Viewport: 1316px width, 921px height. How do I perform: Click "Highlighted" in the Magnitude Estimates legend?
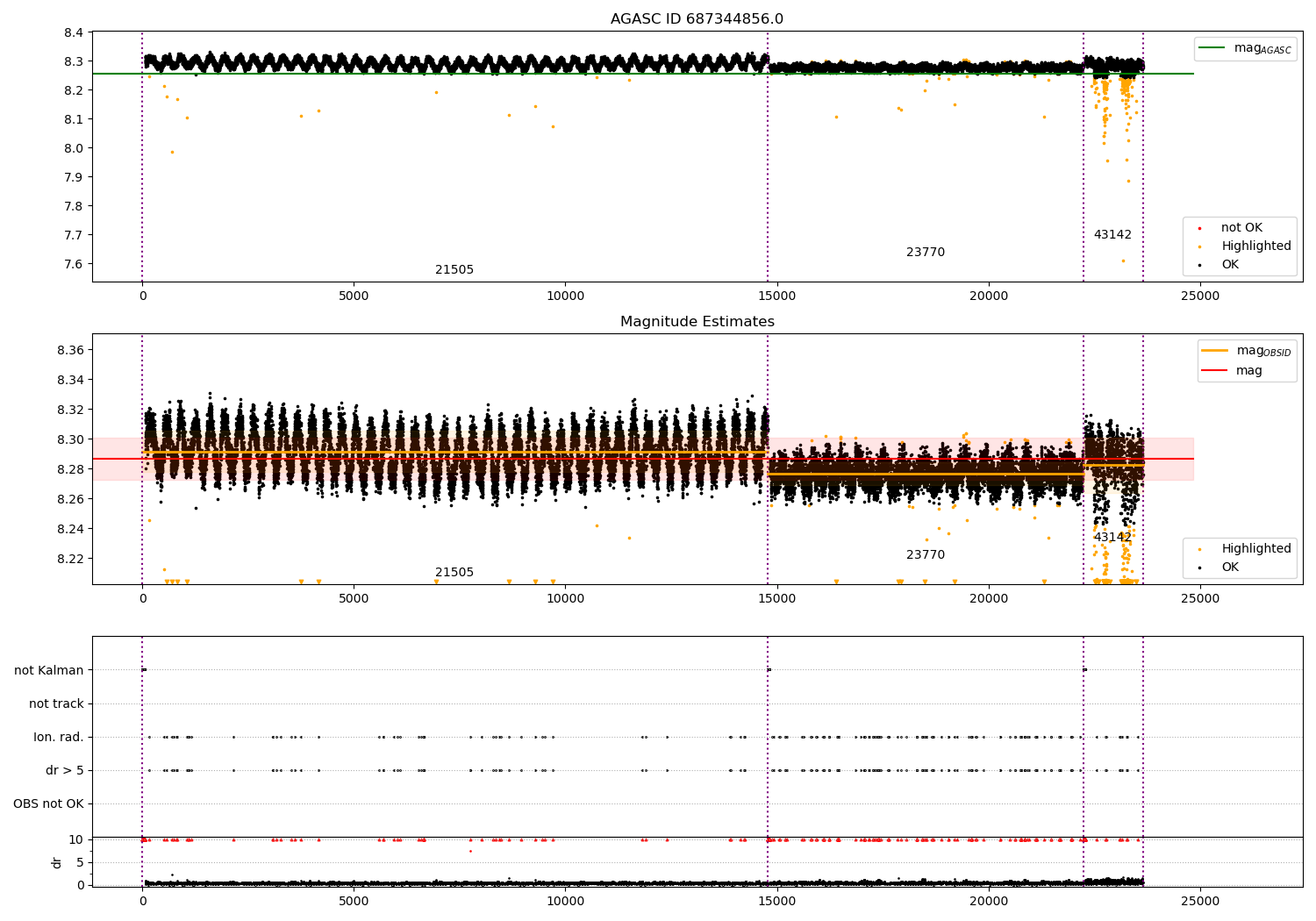(x=1256, y=549)
